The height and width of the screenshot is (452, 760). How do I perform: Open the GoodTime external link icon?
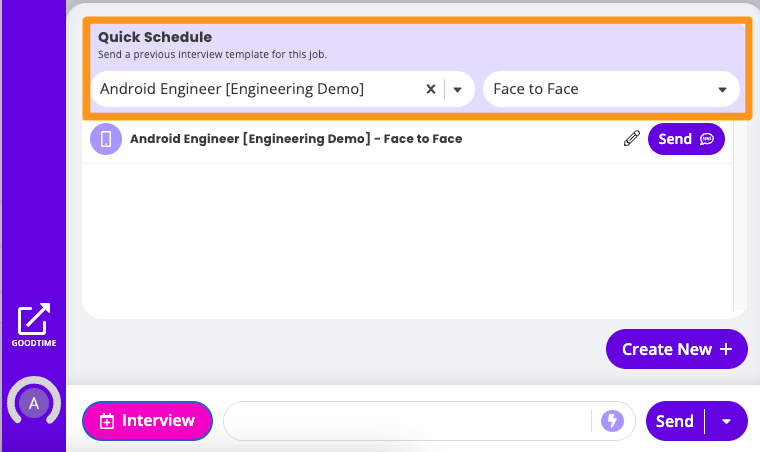pyautogui.click(x=33, y=319)
